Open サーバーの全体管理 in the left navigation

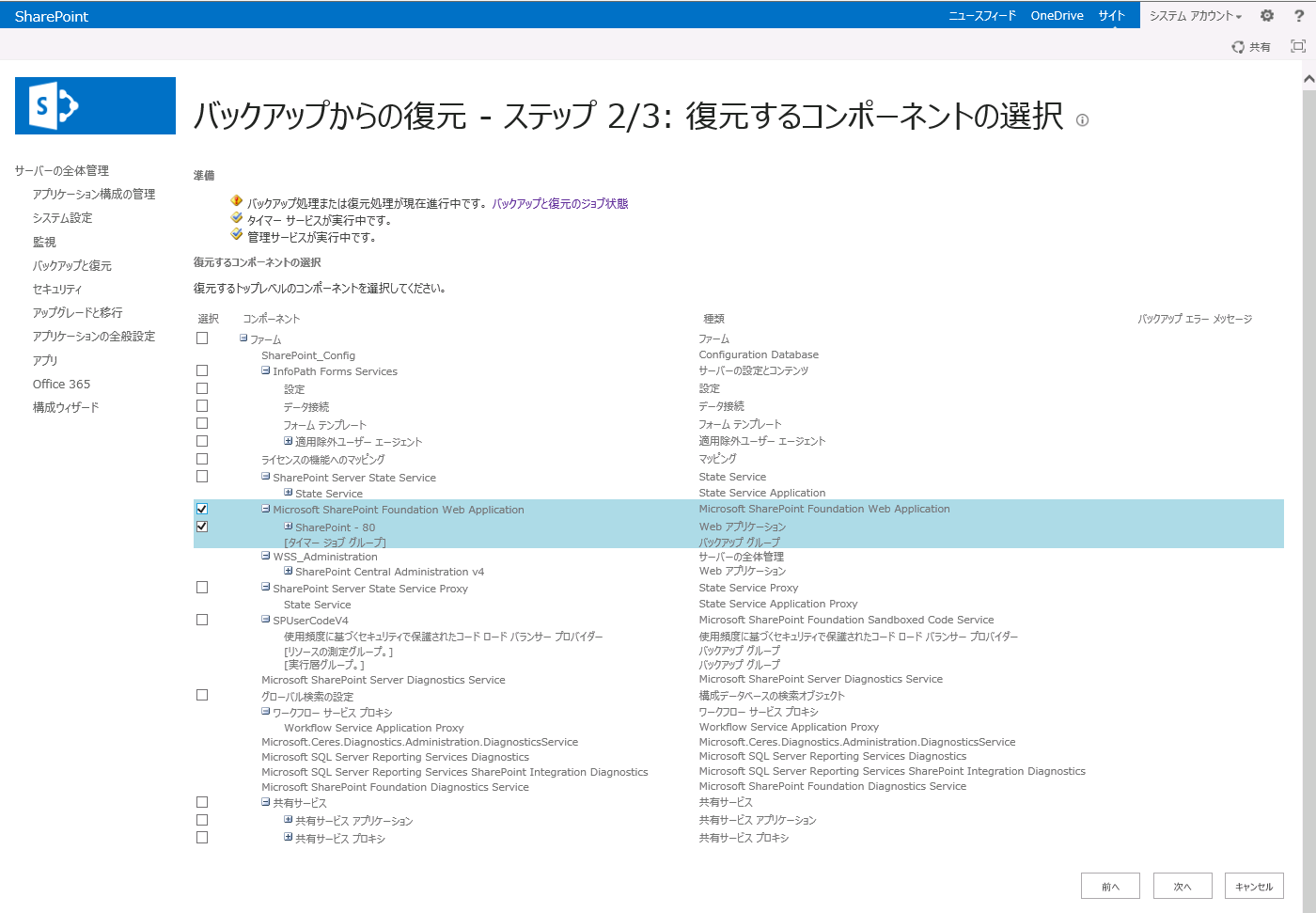click(62, 171)
